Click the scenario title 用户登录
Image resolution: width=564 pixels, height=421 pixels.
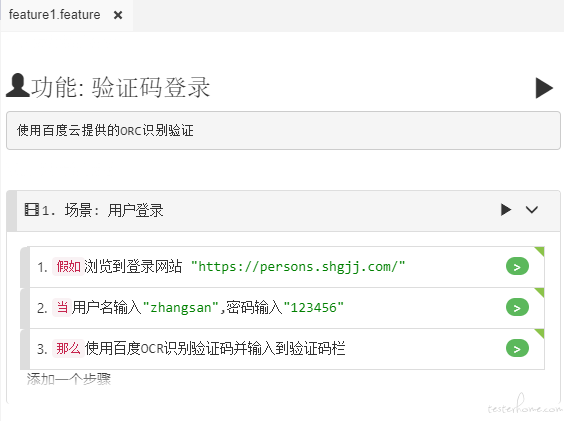135,210
